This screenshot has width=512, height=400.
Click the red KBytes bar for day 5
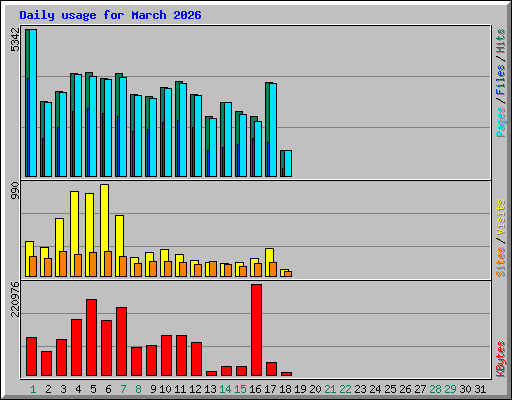(x=91, y=338)
